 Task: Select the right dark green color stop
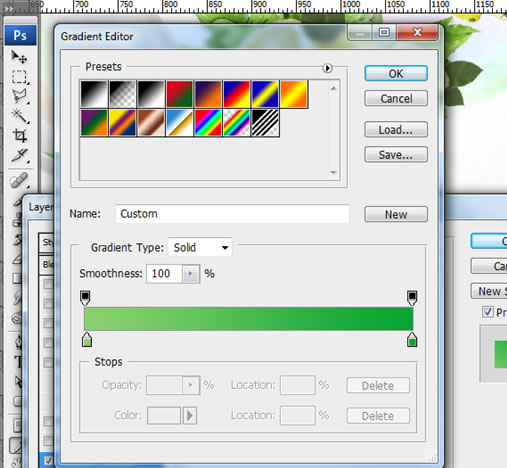(x=412, y=340)
